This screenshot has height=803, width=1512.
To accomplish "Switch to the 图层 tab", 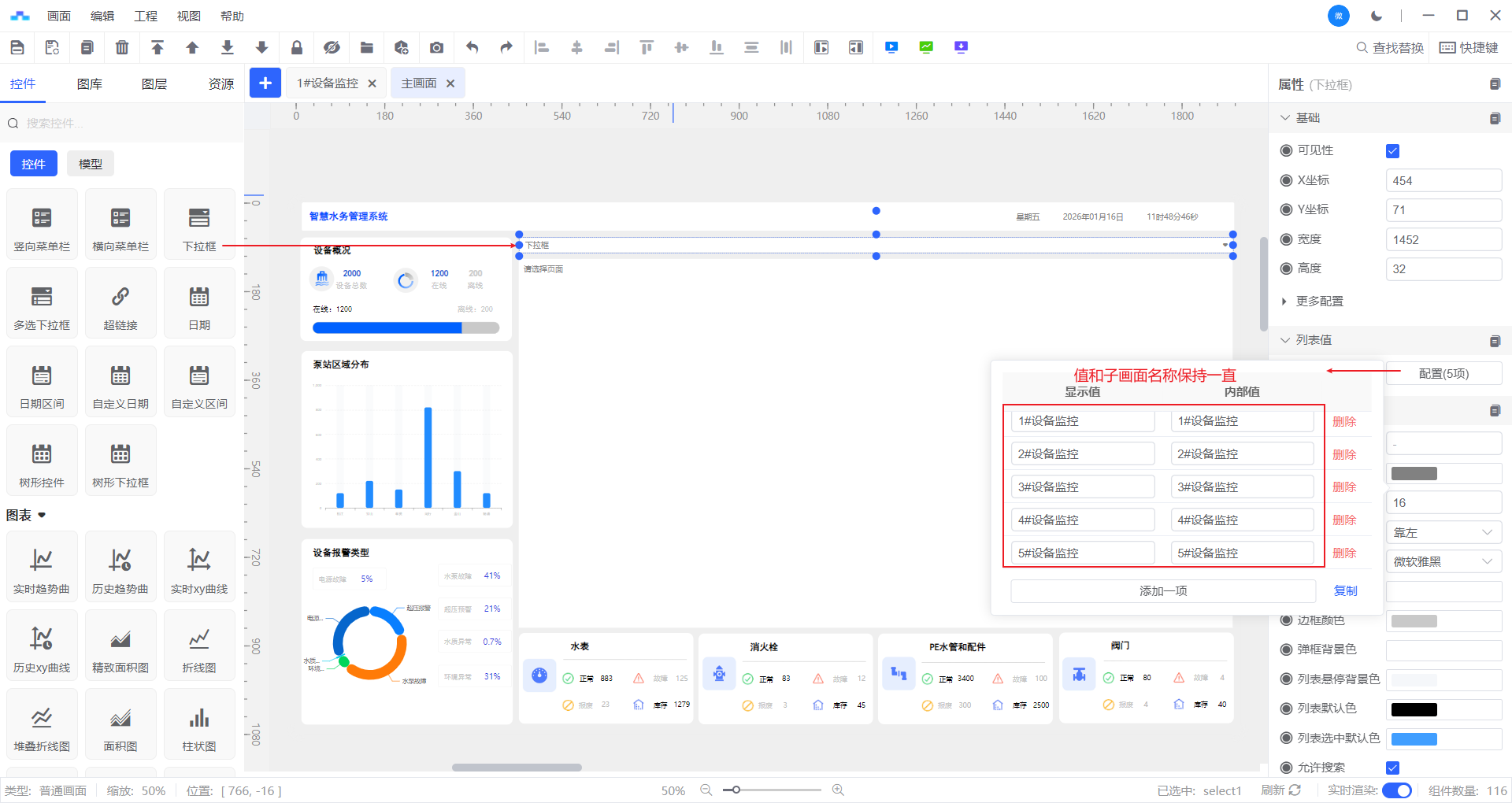I will (x=154, y=84).
